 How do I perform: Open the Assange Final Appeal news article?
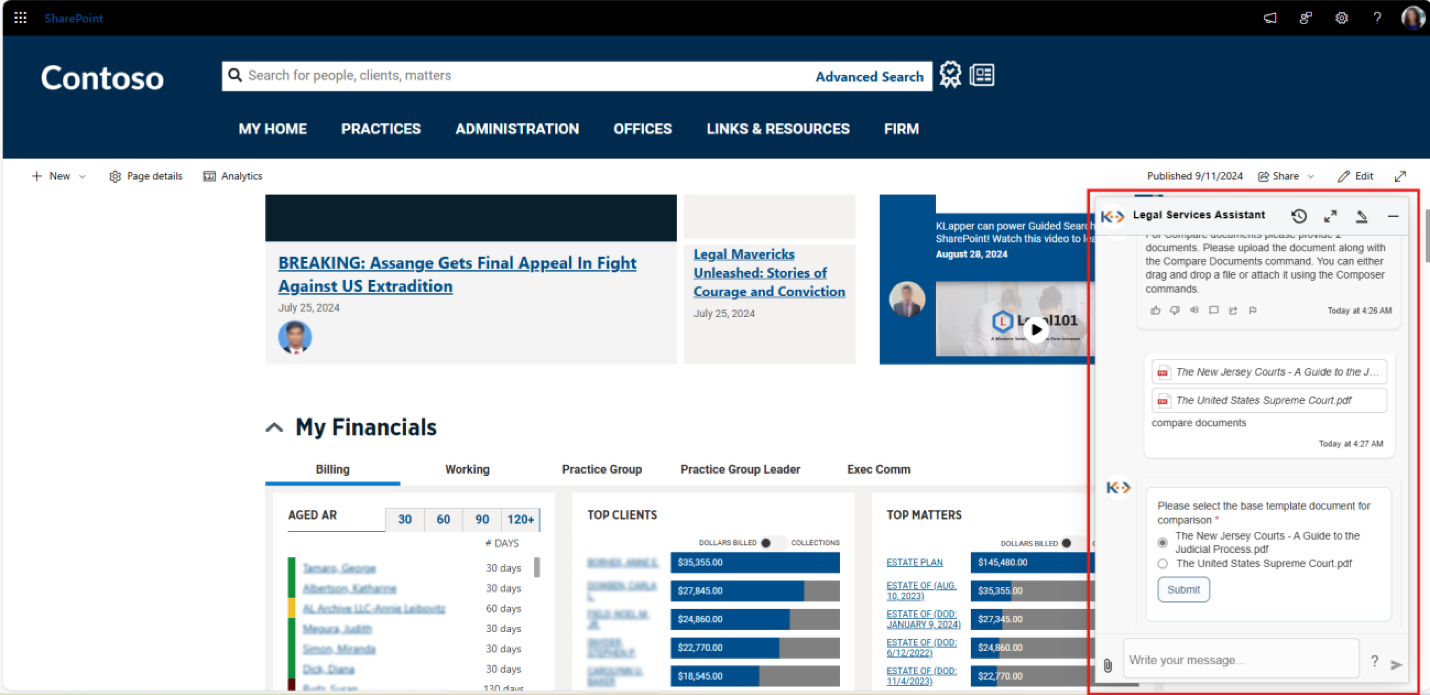tap(457, 274)
